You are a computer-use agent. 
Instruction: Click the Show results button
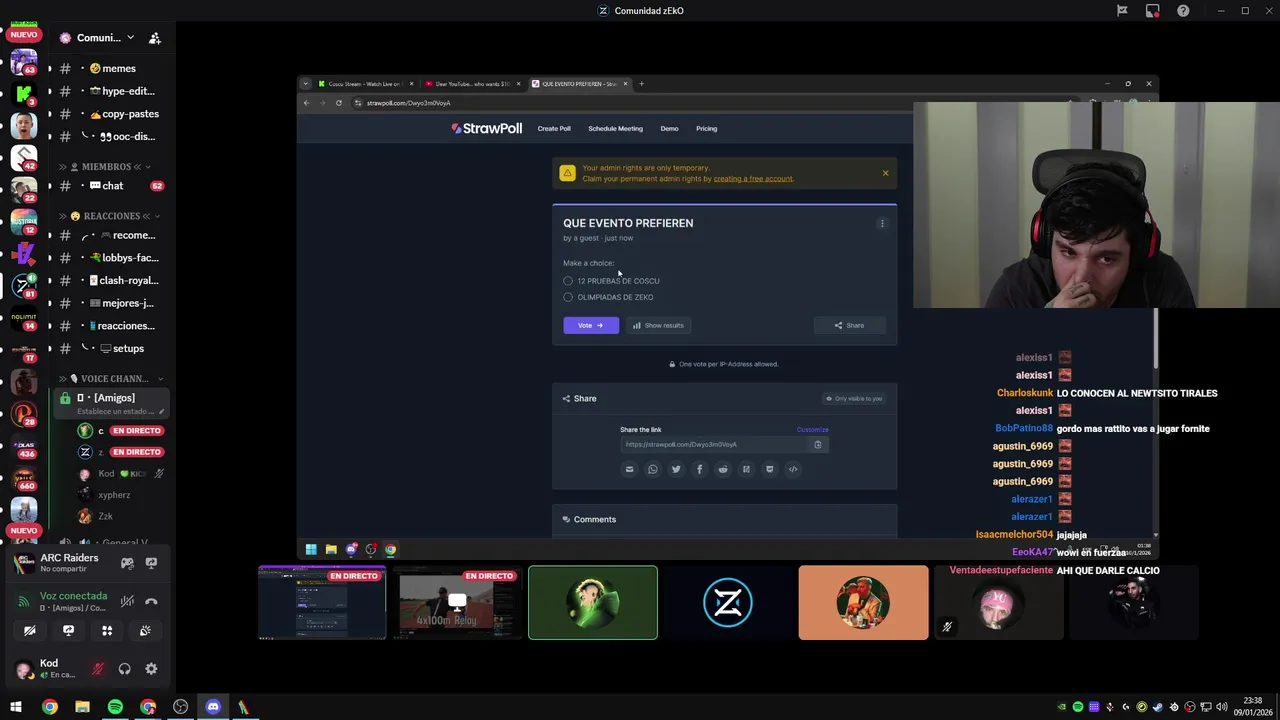658,325
